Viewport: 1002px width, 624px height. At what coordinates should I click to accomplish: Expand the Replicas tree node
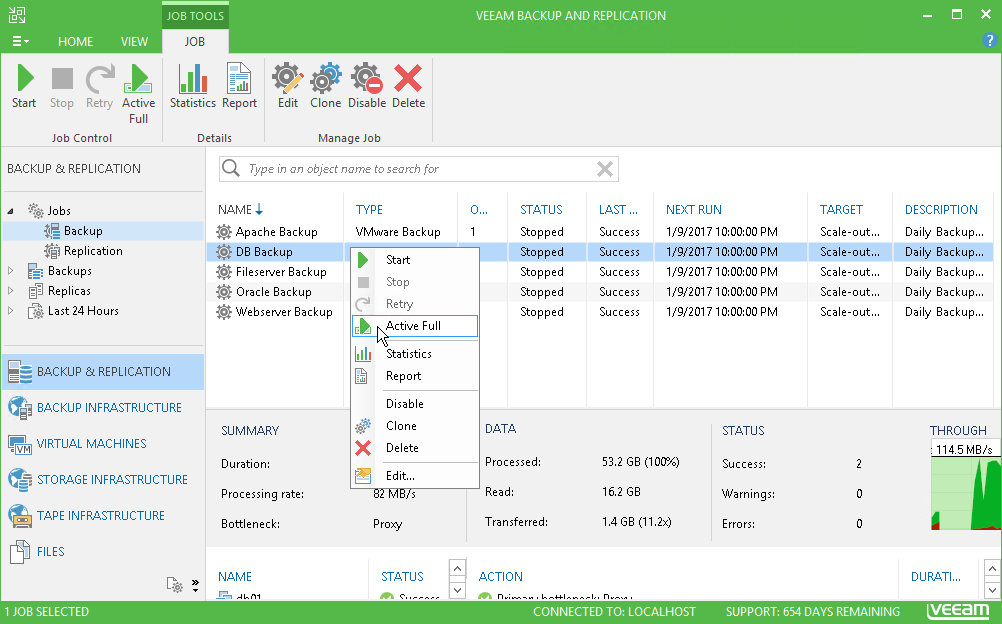click(11, 291)
